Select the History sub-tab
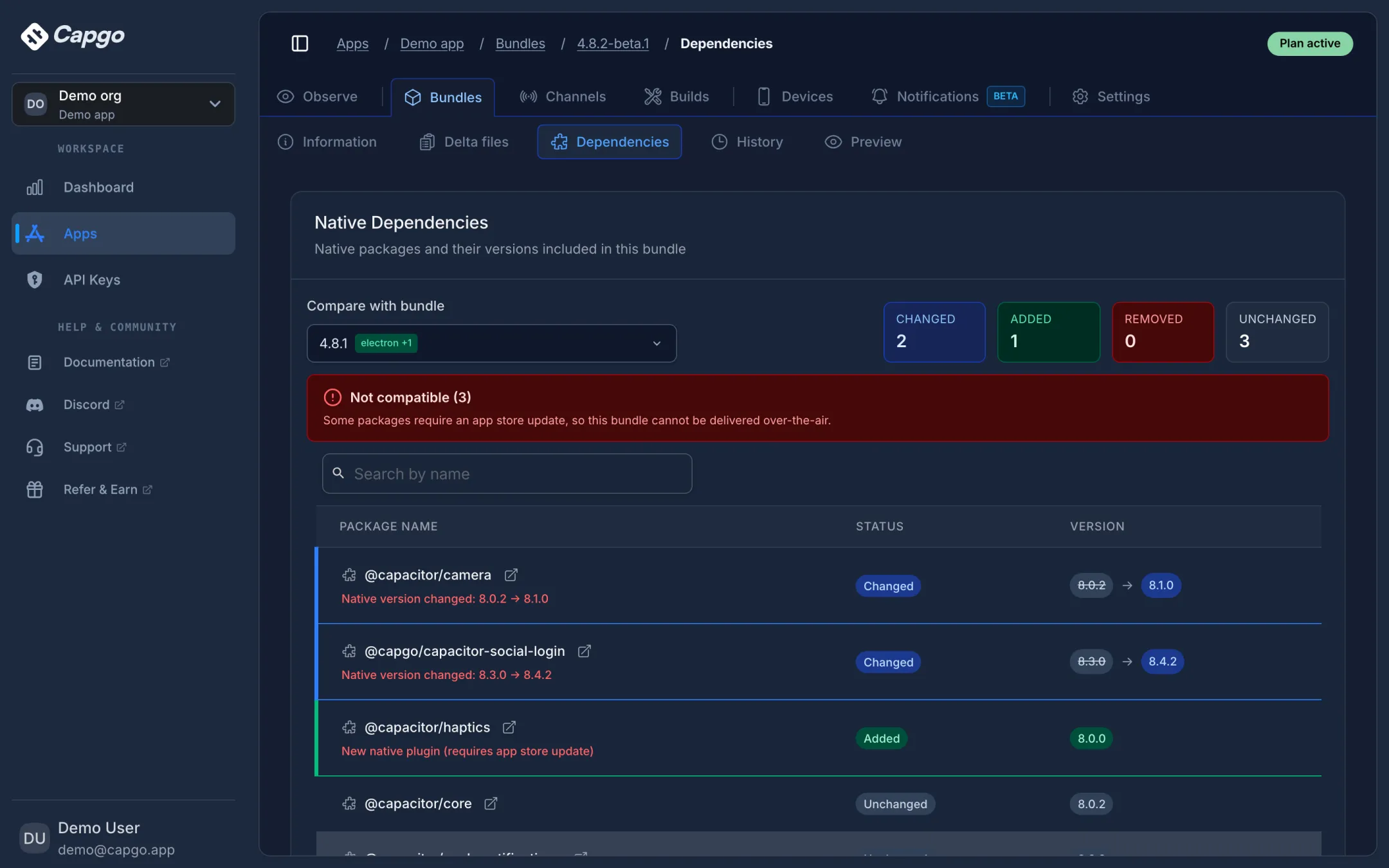The image size is (1389, 868). (747, 142)
